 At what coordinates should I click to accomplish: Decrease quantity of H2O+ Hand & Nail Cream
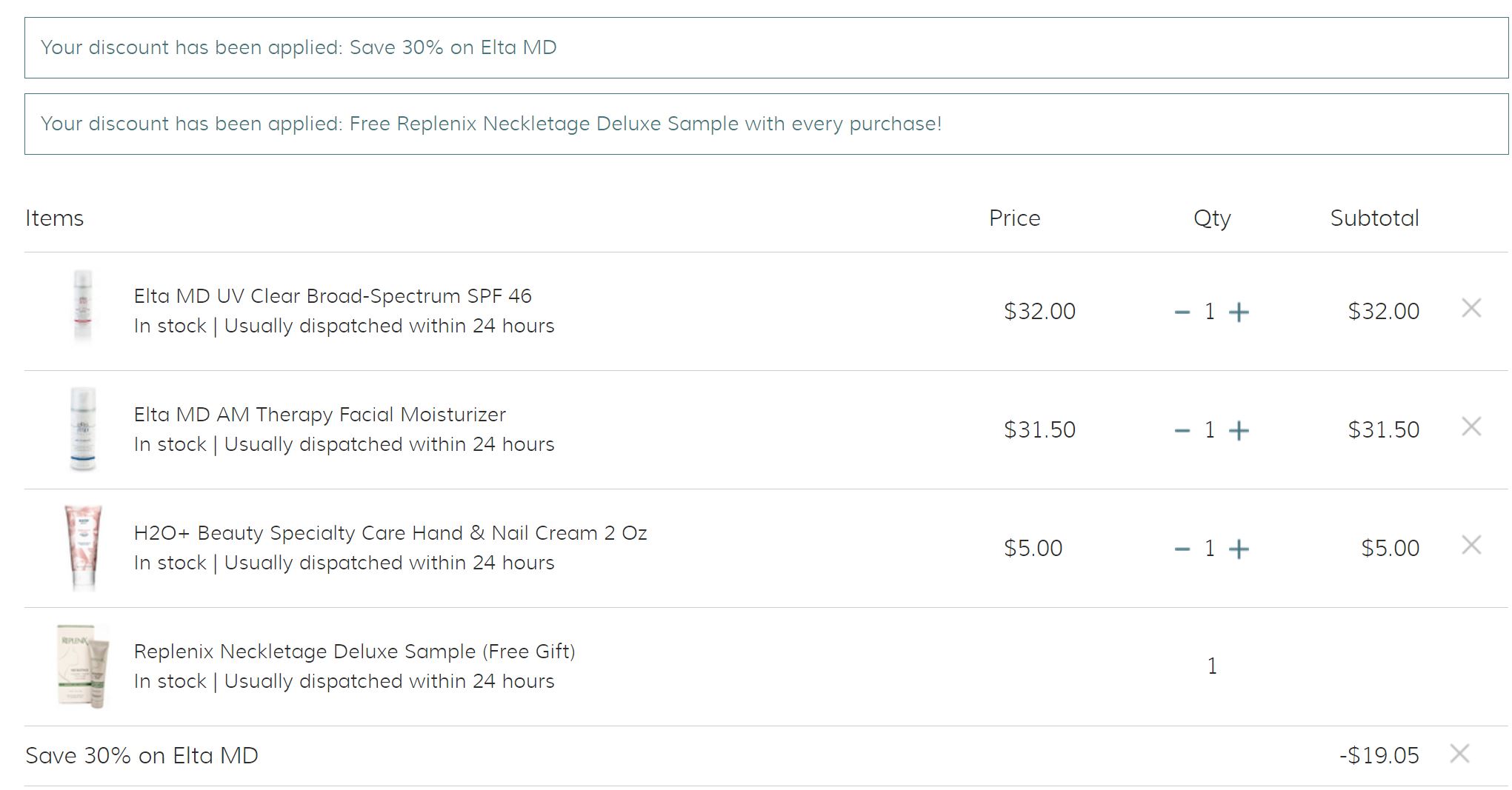(x=1182, y=549)
